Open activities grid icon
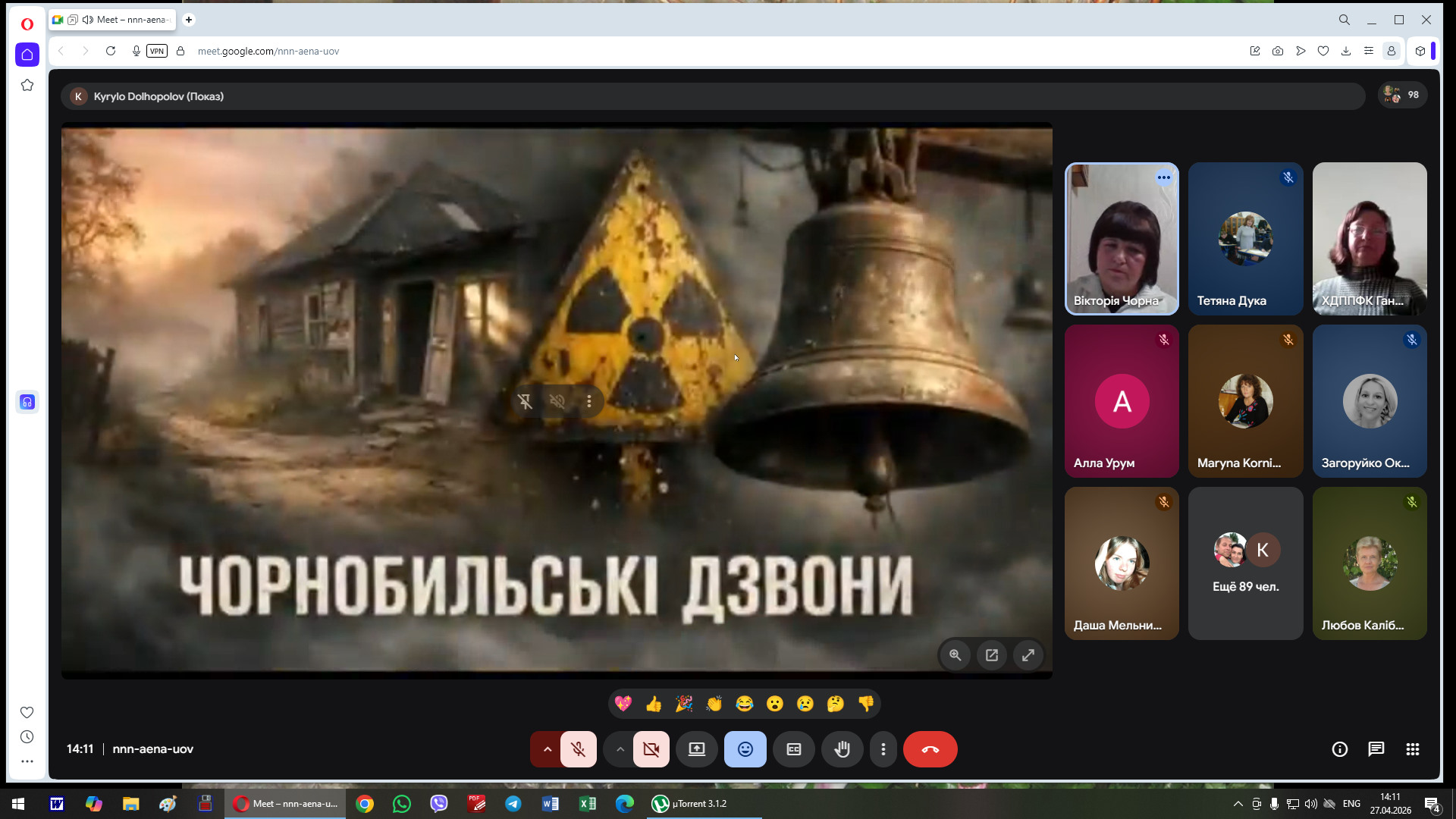This screenshot has width=1456, height=819. 1412,749
